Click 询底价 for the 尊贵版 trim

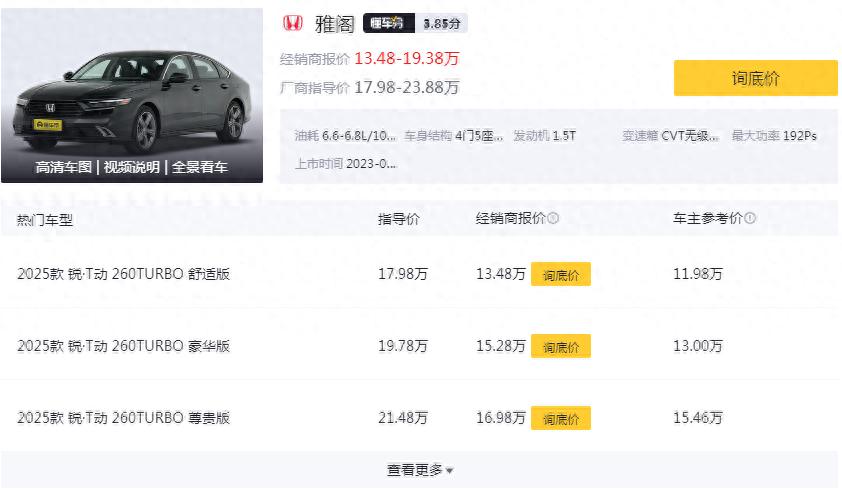[x=560, y=418]
